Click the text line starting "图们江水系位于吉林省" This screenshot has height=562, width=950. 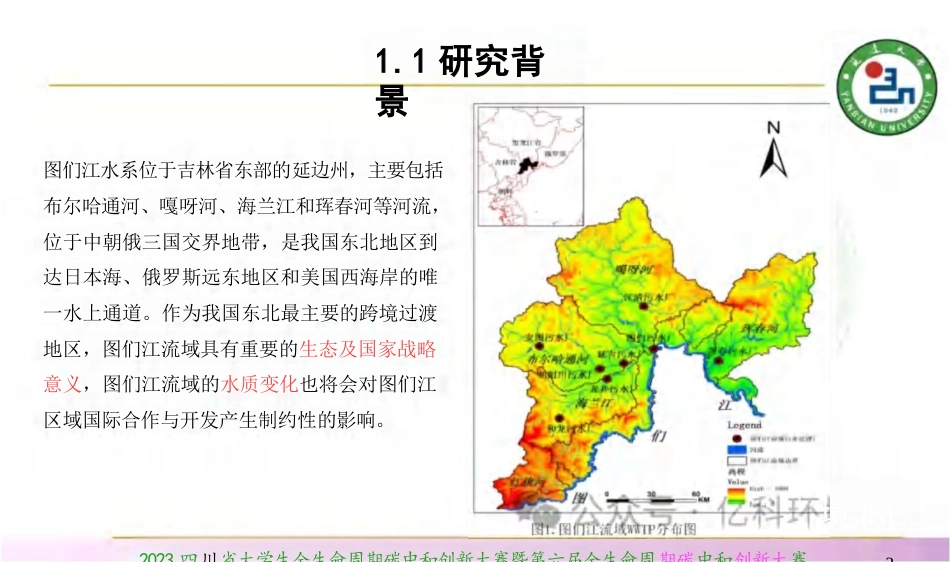[x=244, y=170]
